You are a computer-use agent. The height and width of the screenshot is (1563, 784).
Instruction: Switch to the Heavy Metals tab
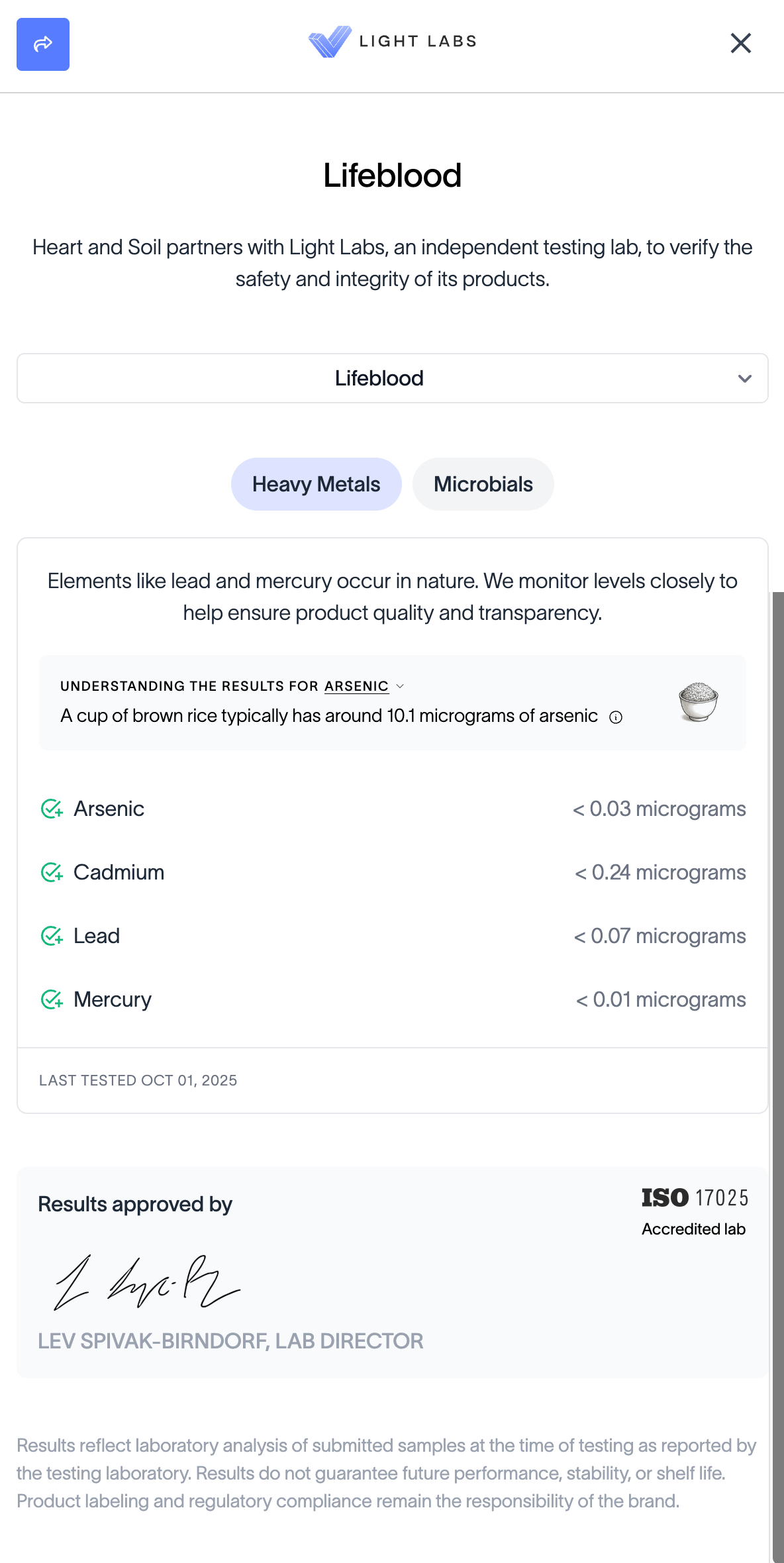316,484
